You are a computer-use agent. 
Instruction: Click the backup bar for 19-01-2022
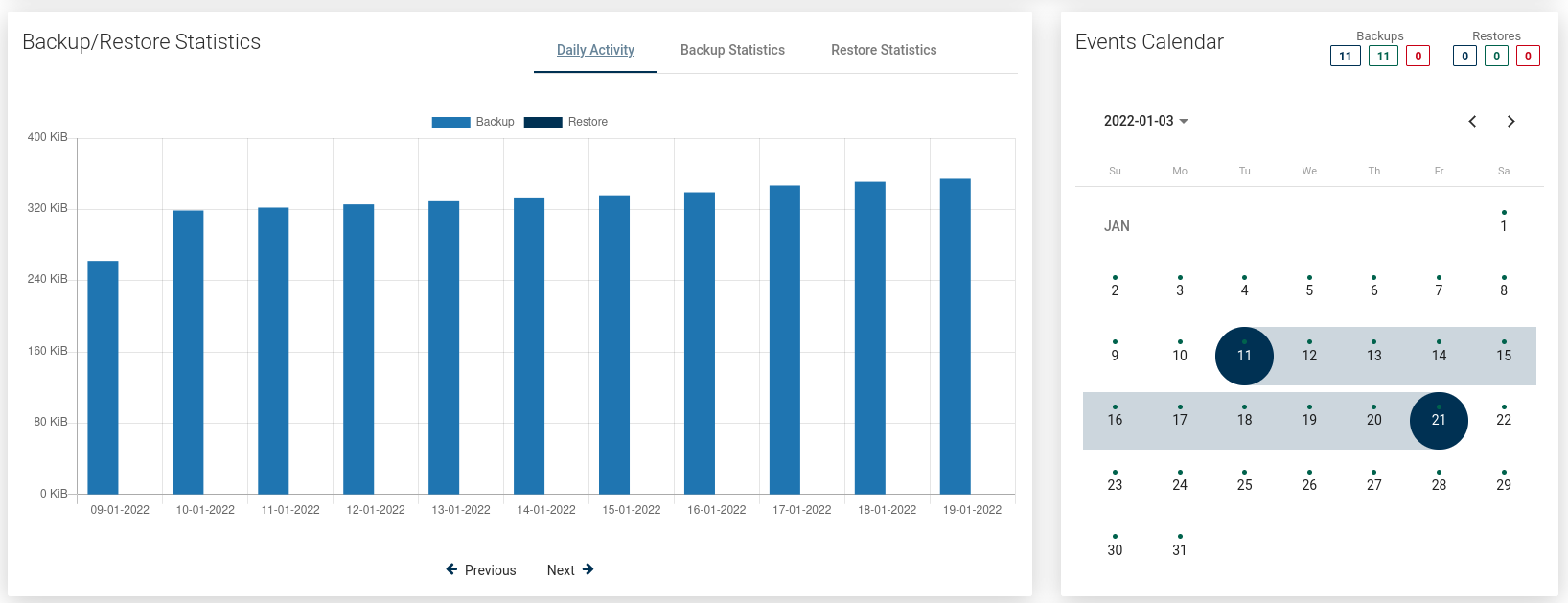tap(955, 336)
